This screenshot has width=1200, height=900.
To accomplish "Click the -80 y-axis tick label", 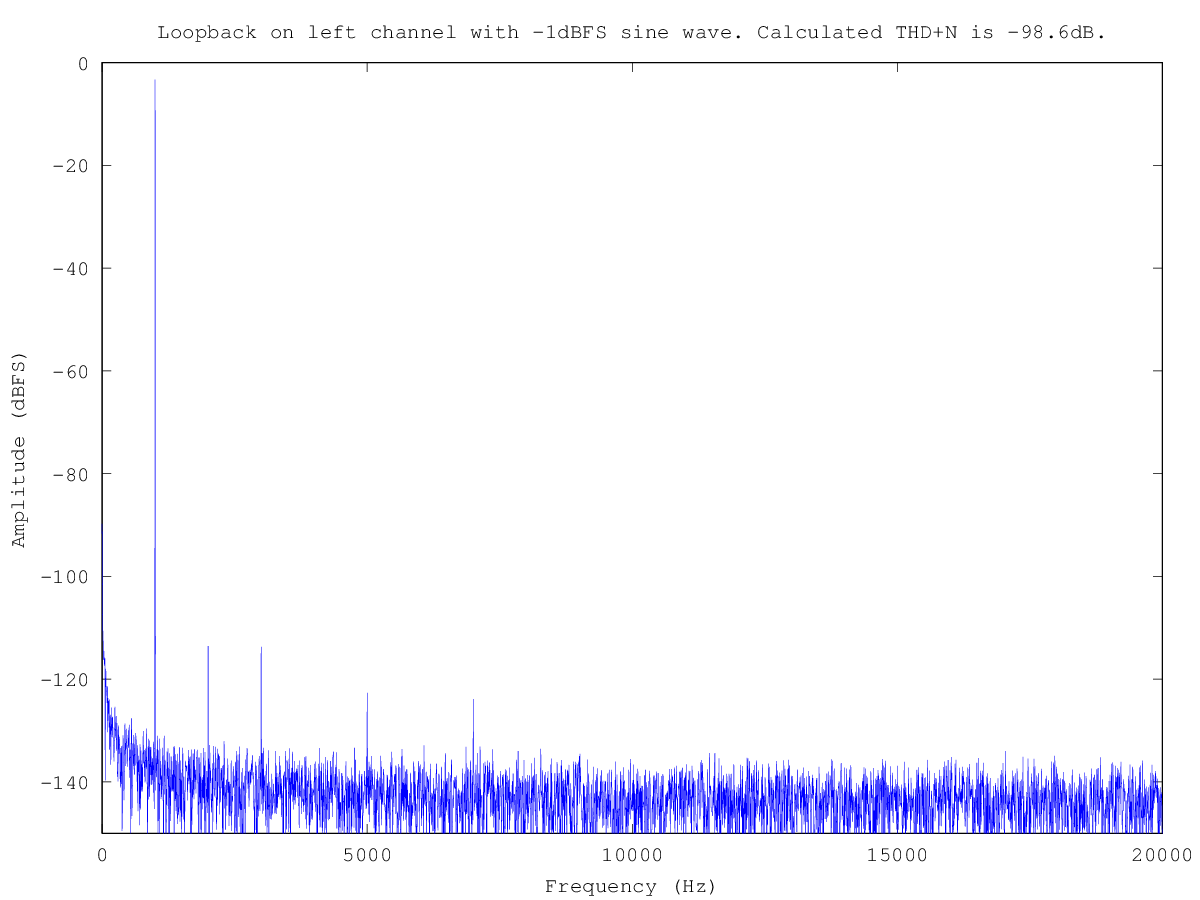I will click(x=70, y=474).
